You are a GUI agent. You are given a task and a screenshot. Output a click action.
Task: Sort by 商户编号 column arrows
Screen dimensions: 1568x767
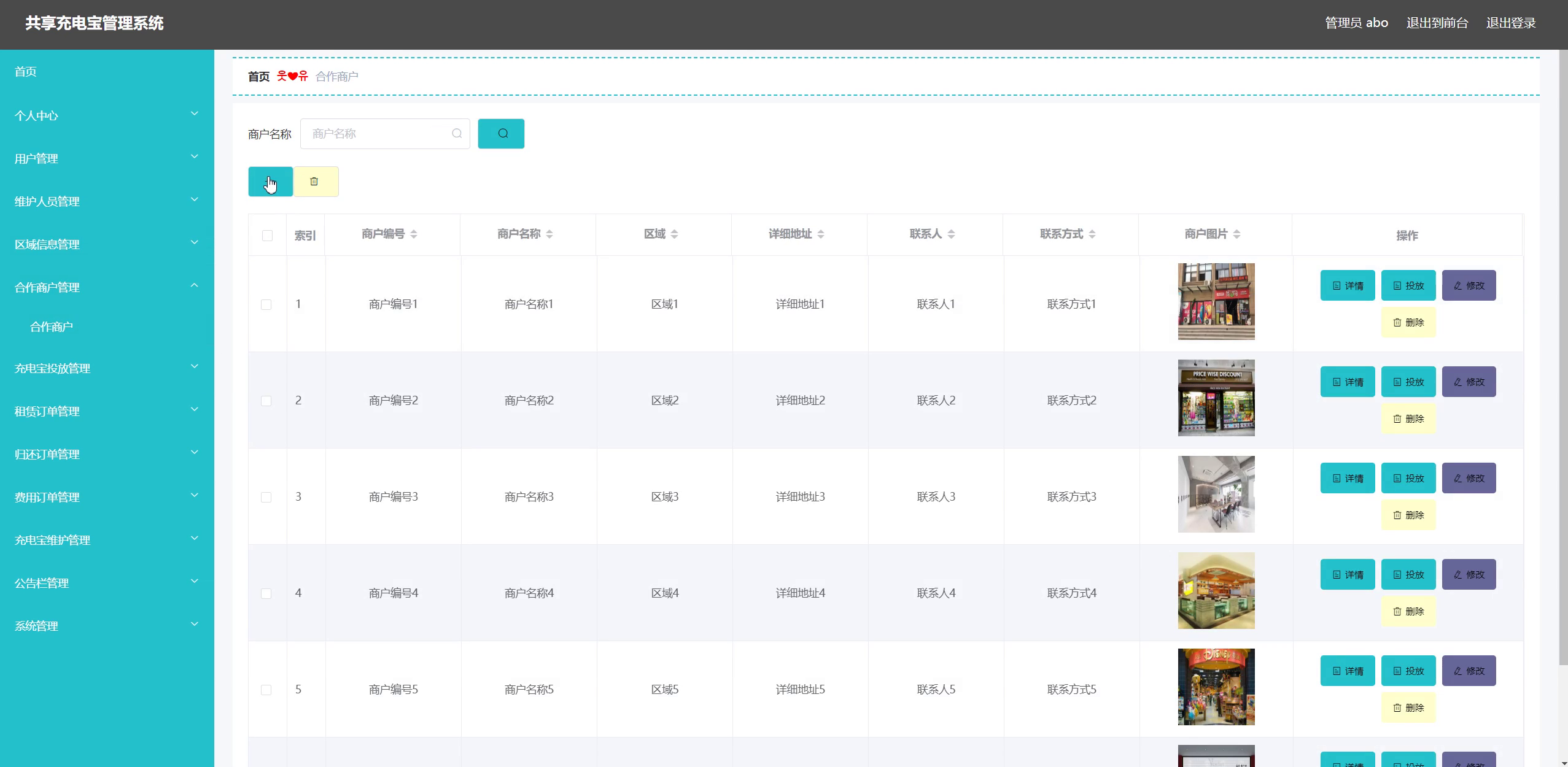click(x=414, y=234)
